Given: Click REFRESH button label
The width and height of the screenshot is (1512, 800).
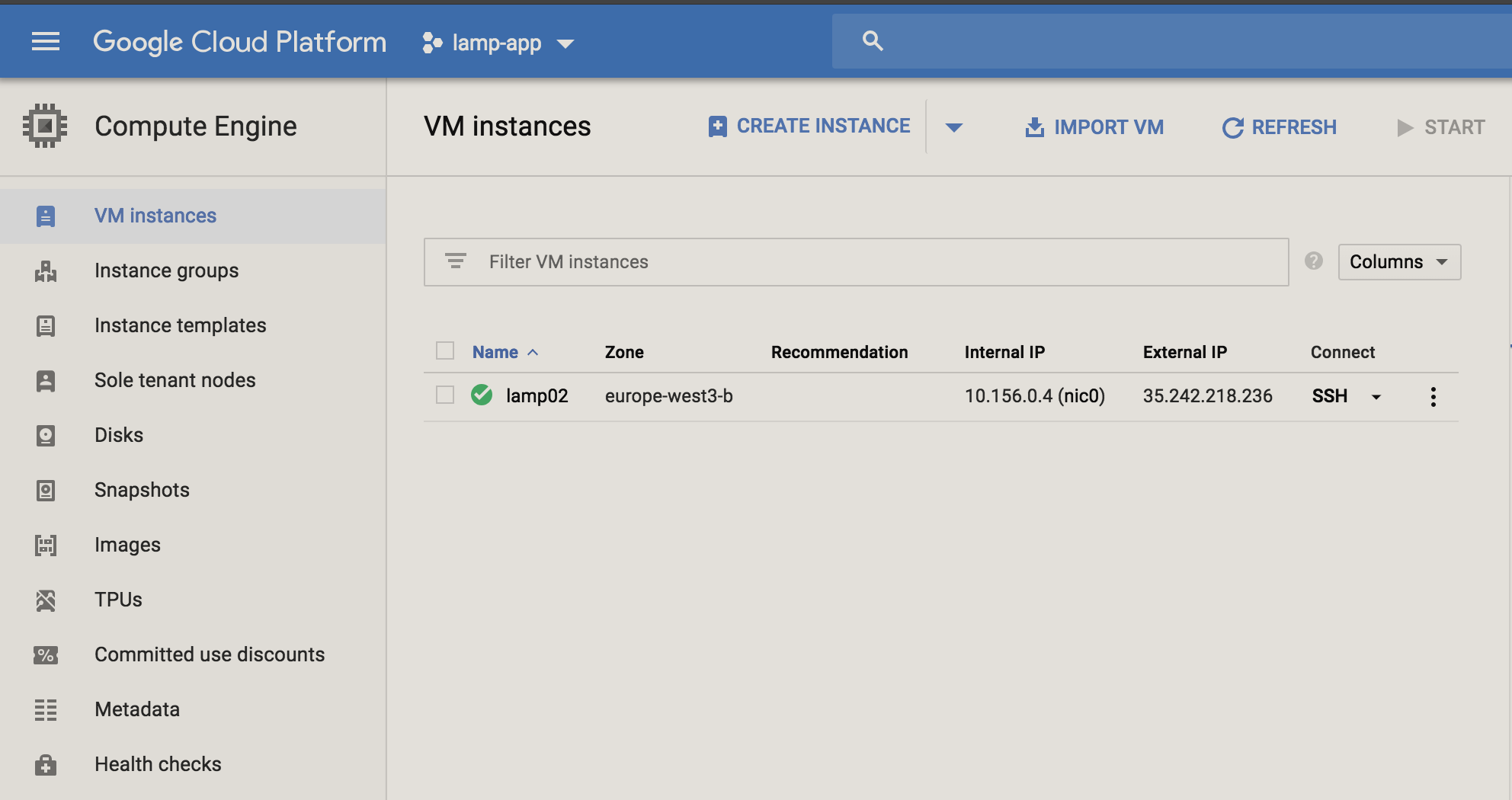Looking at the screenshot, I should 1294,127.
